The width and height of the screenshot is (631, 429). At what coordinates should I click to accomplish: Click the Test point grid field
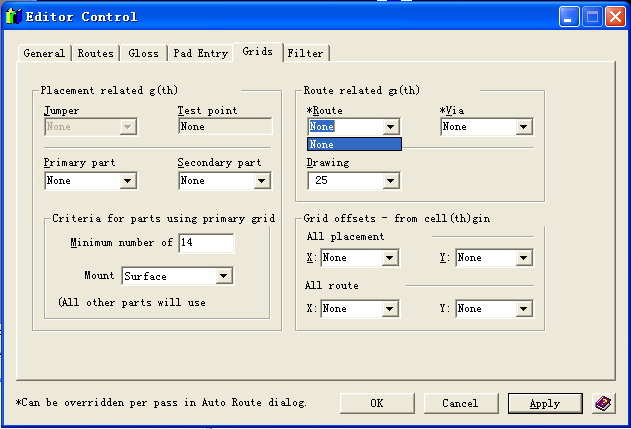point(225,126)
